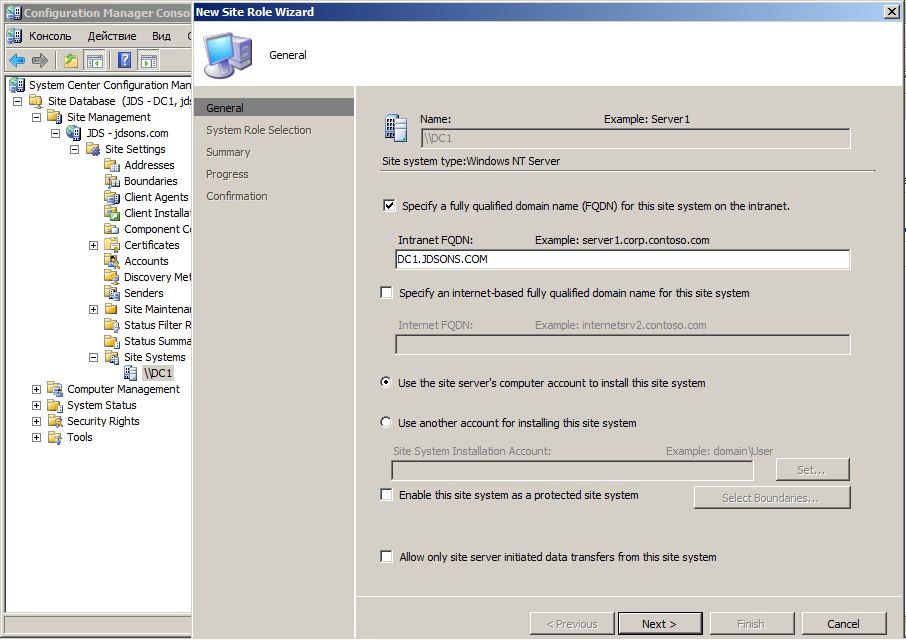Viewport: 906px width, 640px height.
Task: Select the General wizard step
Action: 274,107
